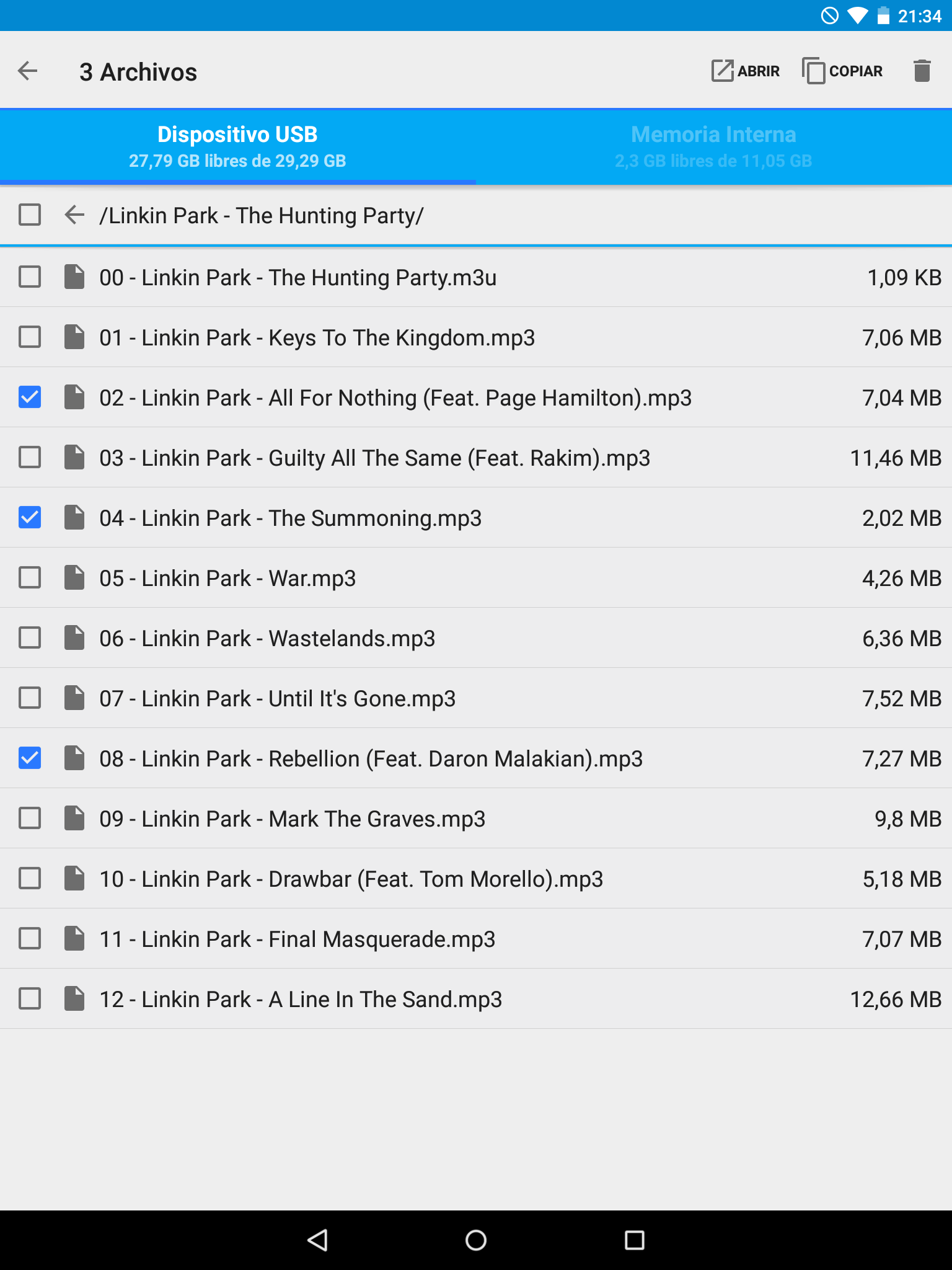Uncheck The Summoning checkbox

[x=30, y=518]
